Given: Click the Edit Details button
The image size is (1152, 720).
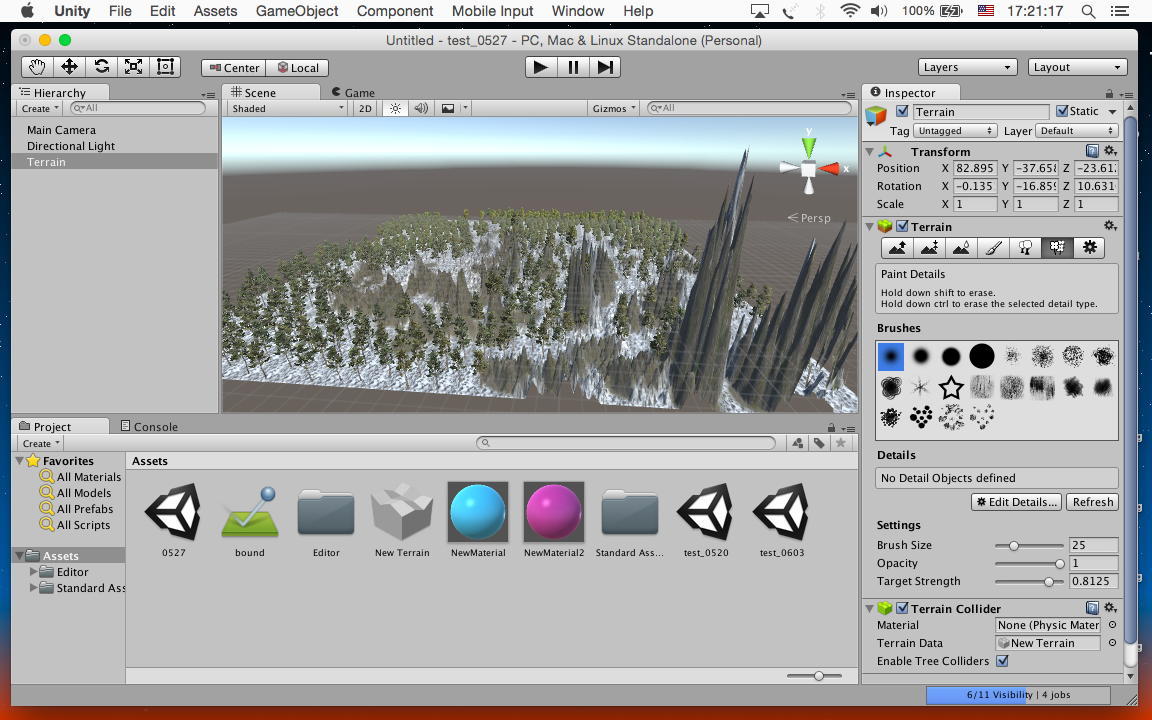Looking at the screenshot, I should click(1016, 502).
